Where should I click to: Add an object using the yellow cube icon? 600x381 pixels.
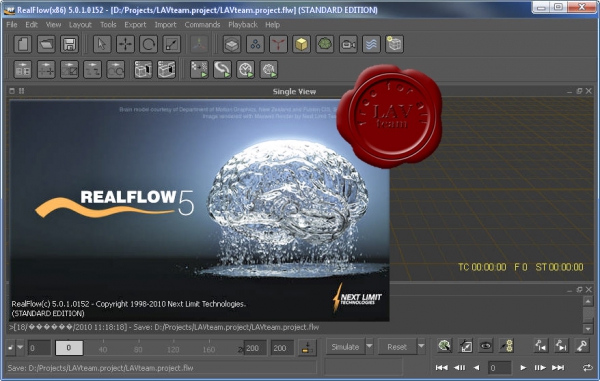(302, 44)
